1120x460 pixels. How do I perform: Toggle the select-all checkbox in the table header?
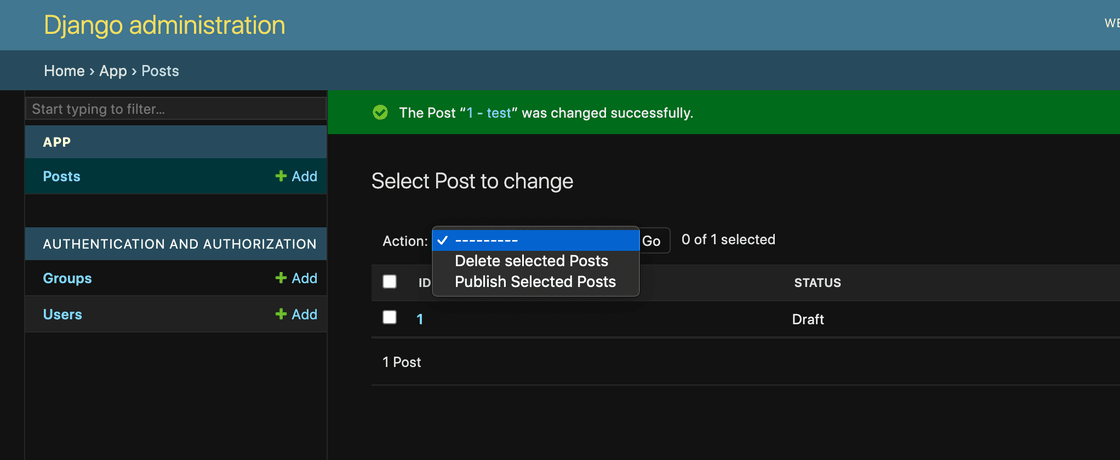click(389, 281)
